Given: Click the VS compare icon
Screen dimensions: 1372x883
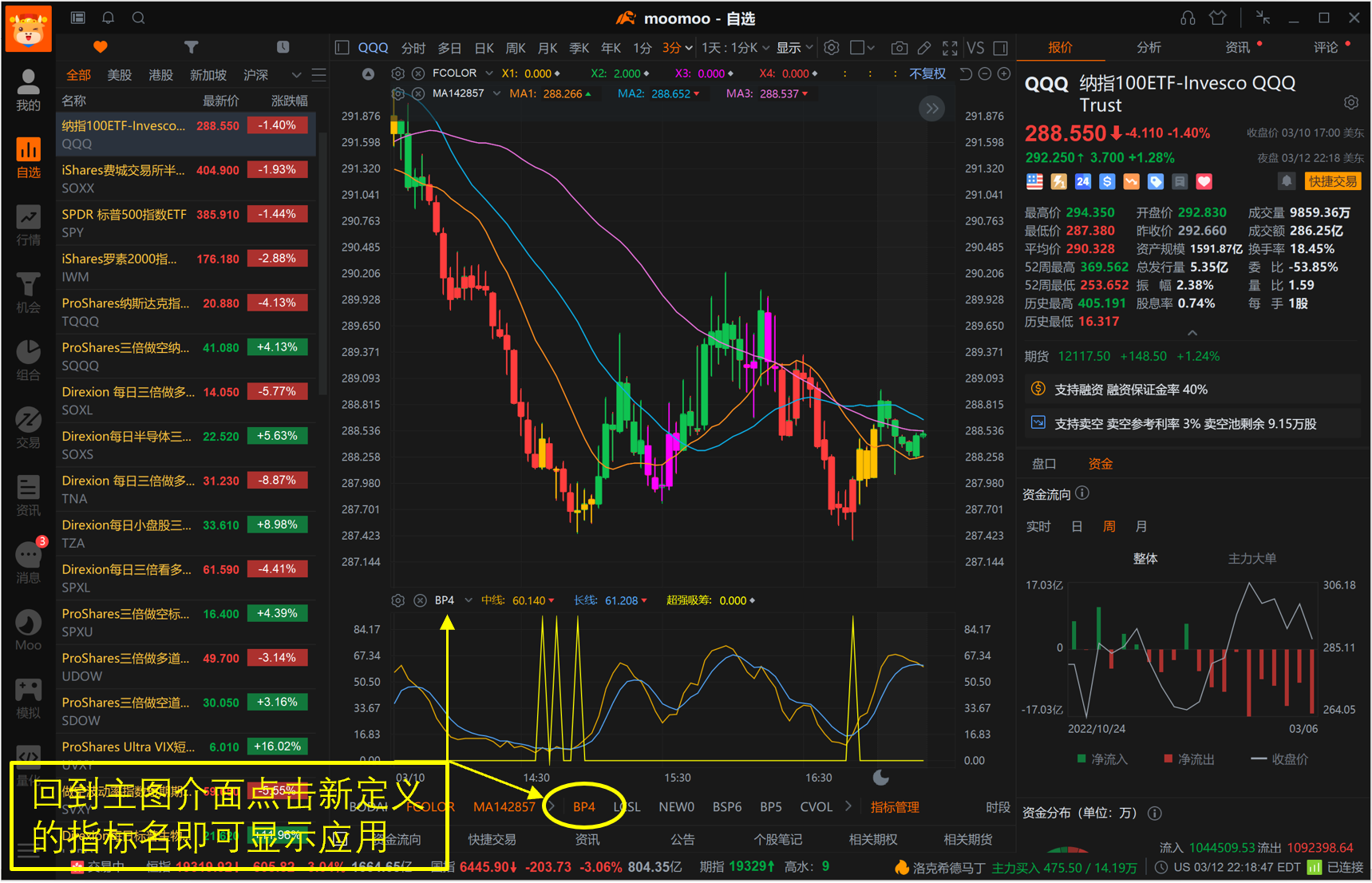Looking at the screenshot, I should tap(975, 48).
